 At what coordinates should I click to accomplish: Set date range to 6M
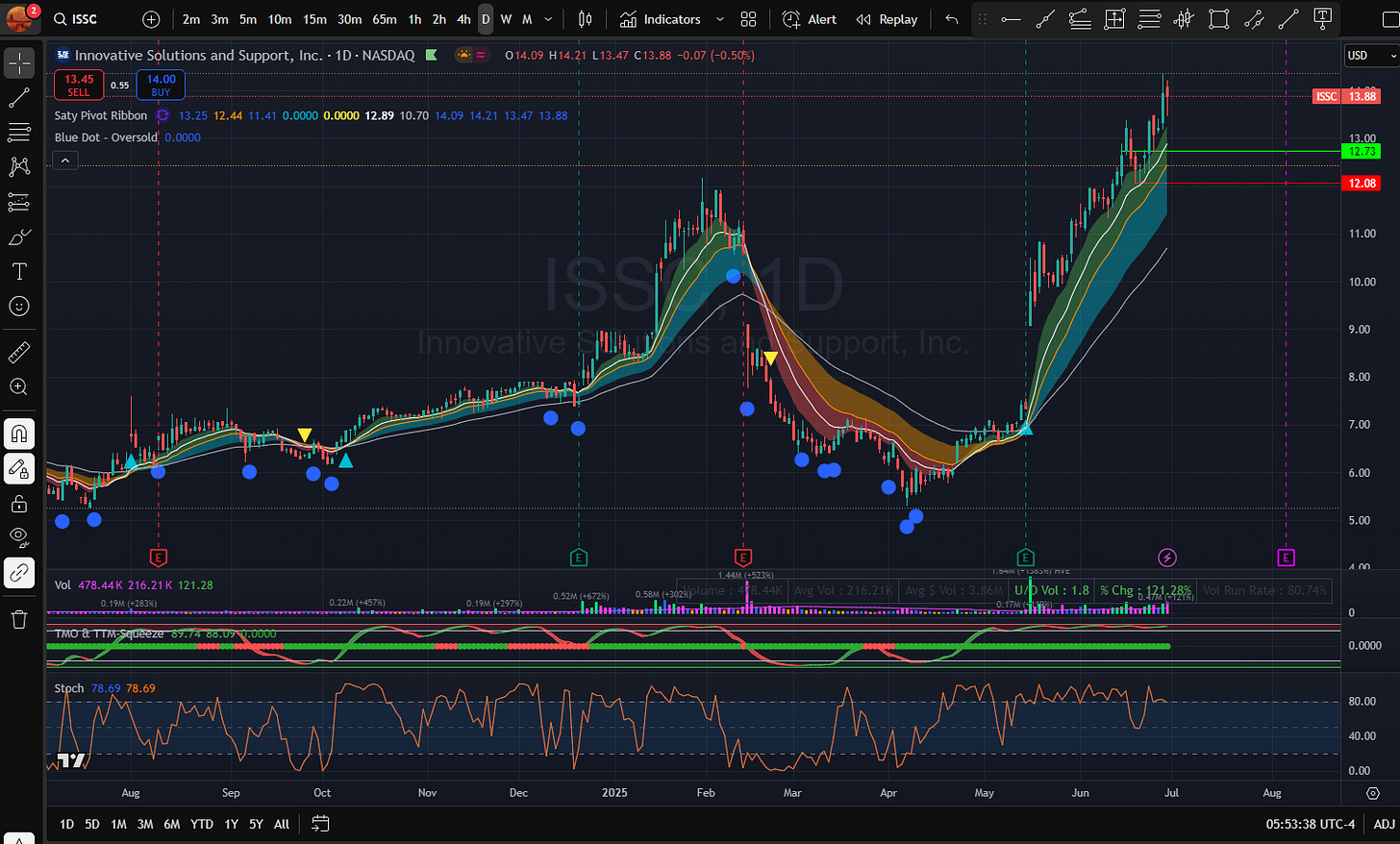point(172,824)
